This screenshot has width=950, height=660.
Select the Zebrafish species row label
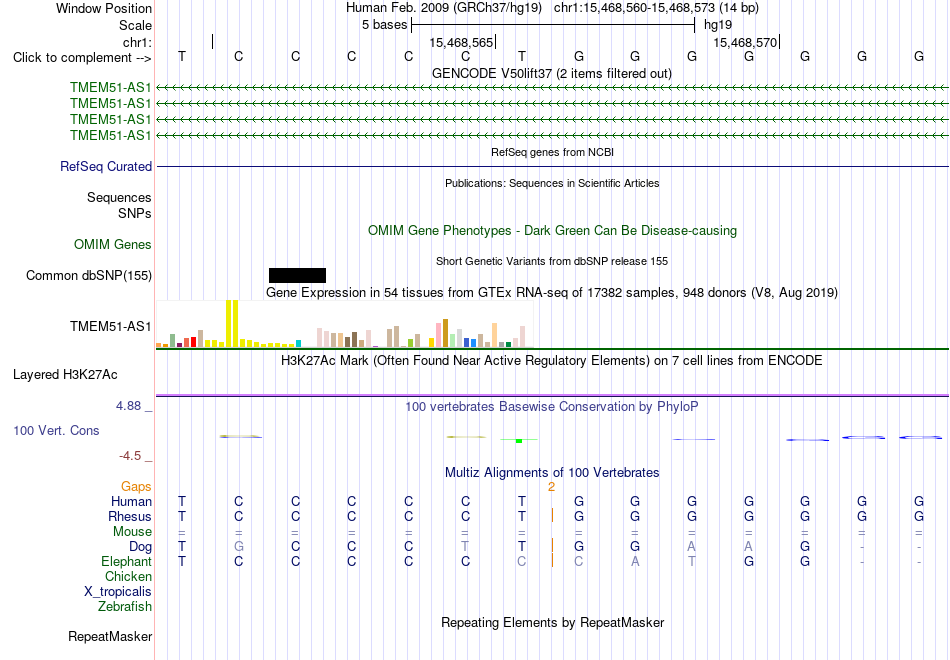[x=125, y=607]
